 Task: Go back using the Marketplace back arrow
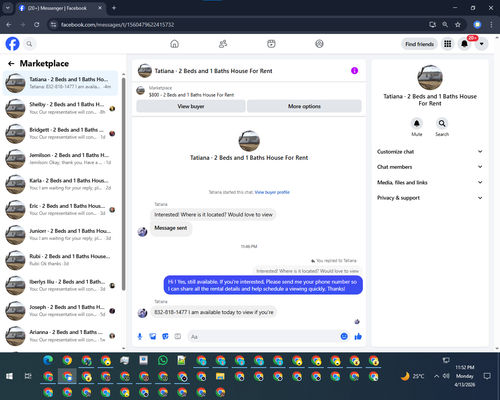[x=11, y=63]
